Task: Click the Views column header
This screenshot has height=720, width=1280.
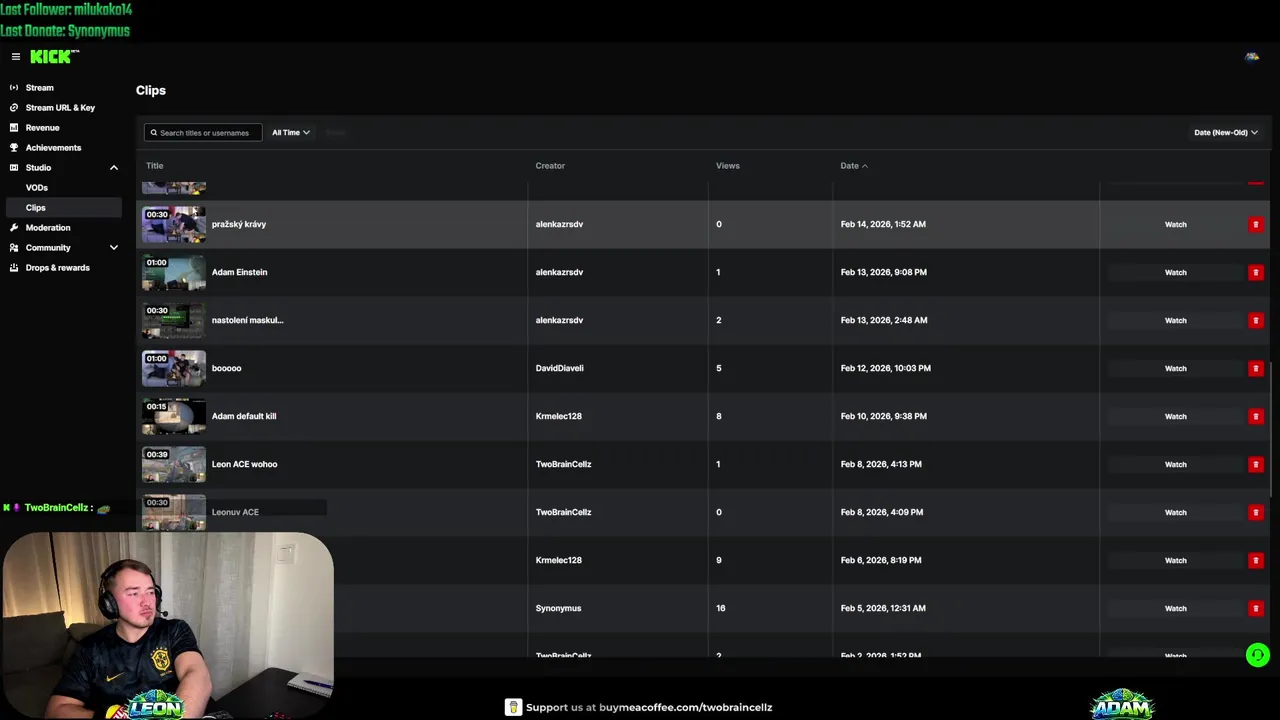Action: point(728,166)
